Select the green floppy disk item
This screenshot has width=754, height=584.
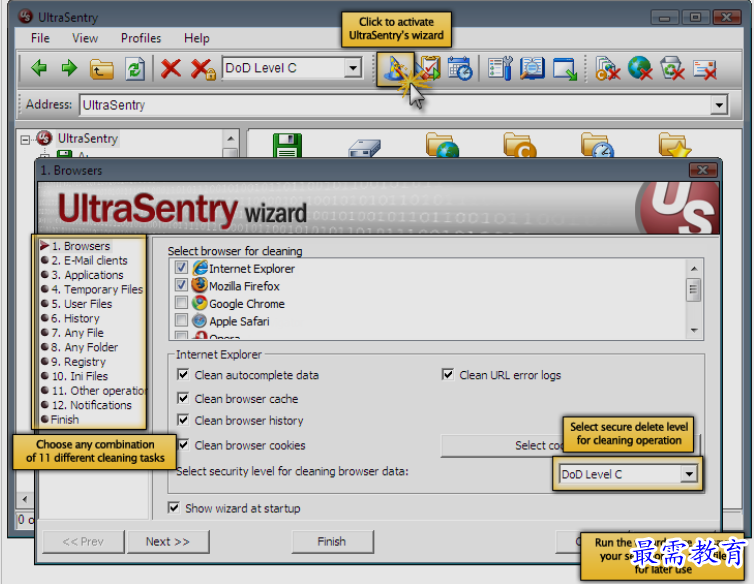click(x=287, y=145)
